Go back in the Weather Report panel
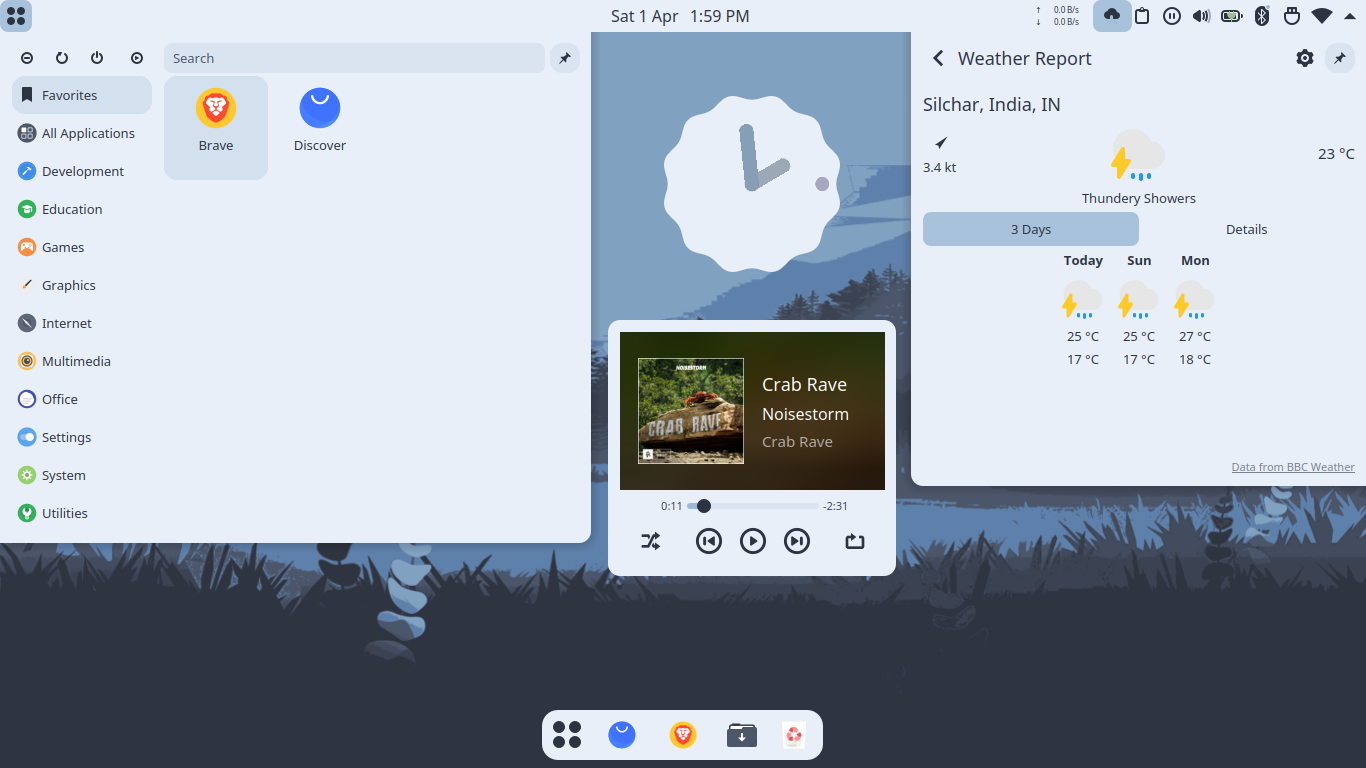 (x=938, y=58)
